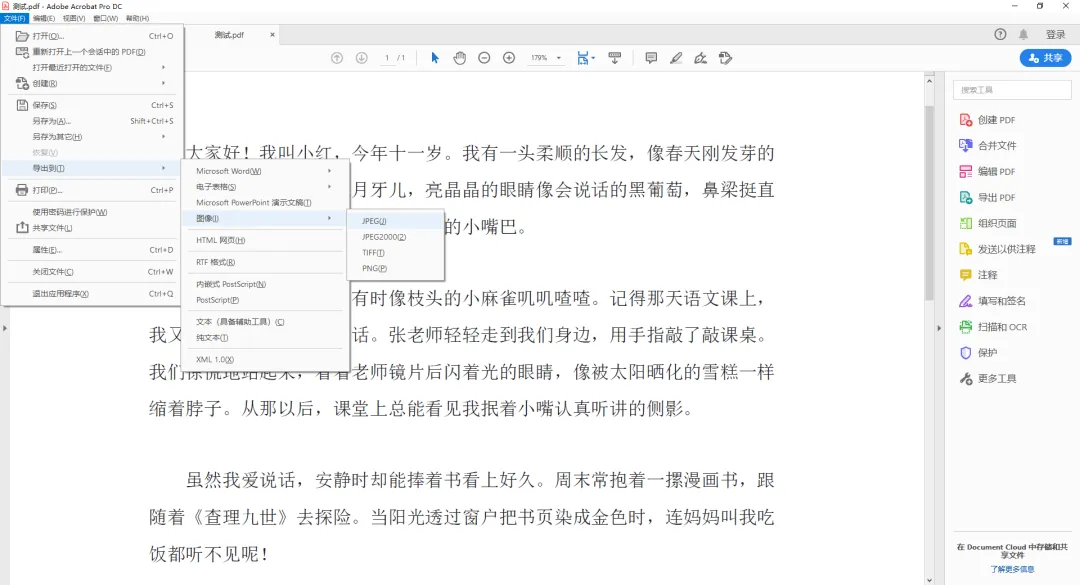Open the 扫描和 OCR tool
This screenshot has height=585, width=1080.
[x=993, y=327]
